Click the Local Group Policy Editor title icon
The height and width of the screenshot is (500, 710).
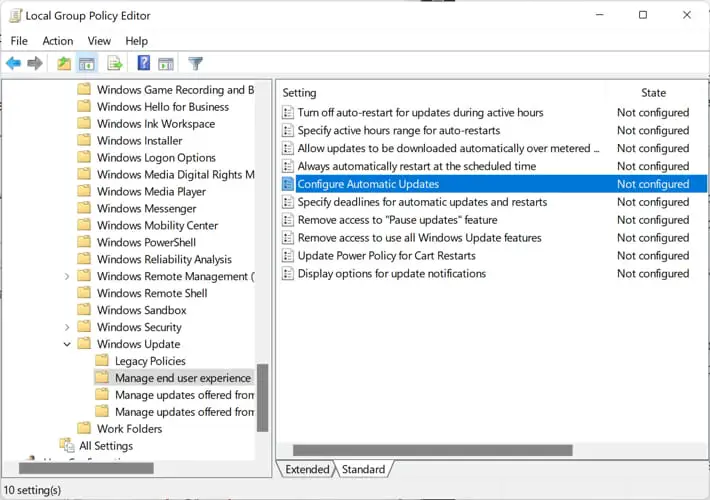(15, 15)
